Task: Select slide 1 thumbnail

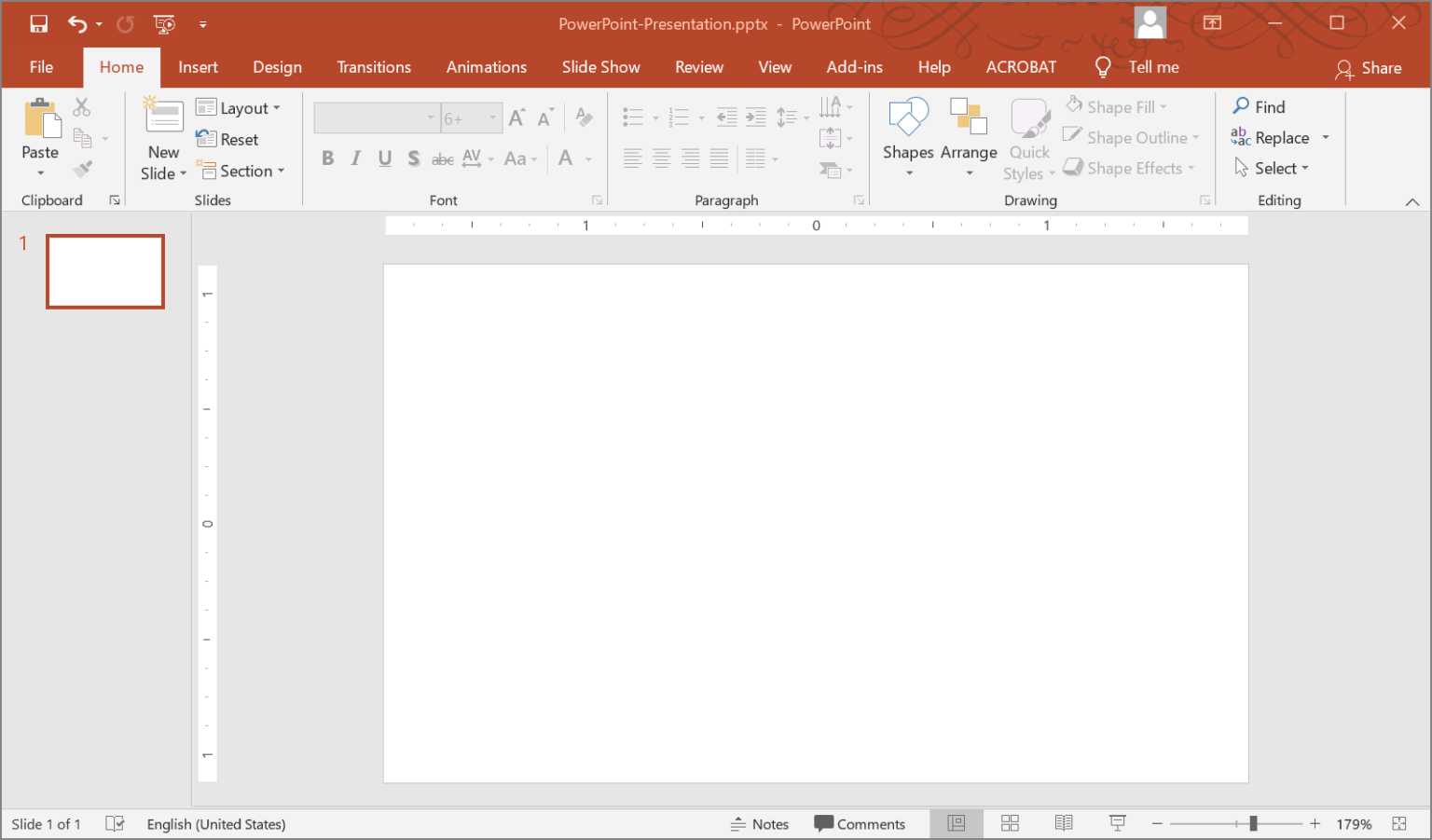Action: (x=105, y=271)
